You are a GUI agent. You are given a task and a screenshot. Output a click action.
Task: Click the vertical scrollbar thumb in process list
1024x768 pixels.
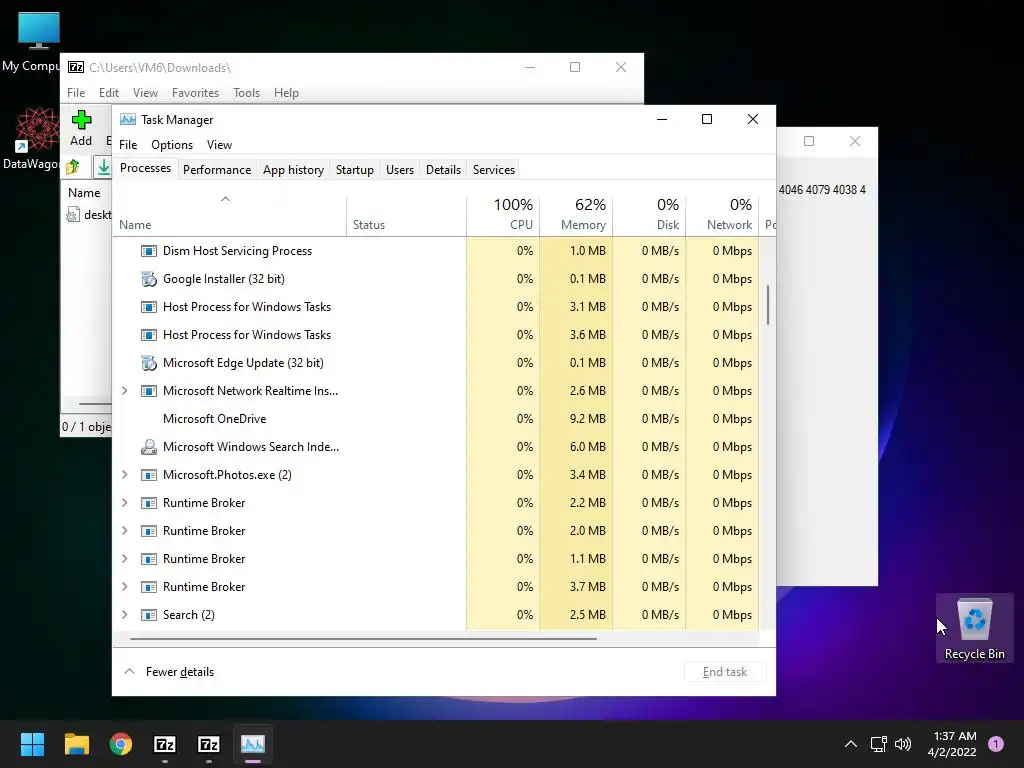point(768,304)
